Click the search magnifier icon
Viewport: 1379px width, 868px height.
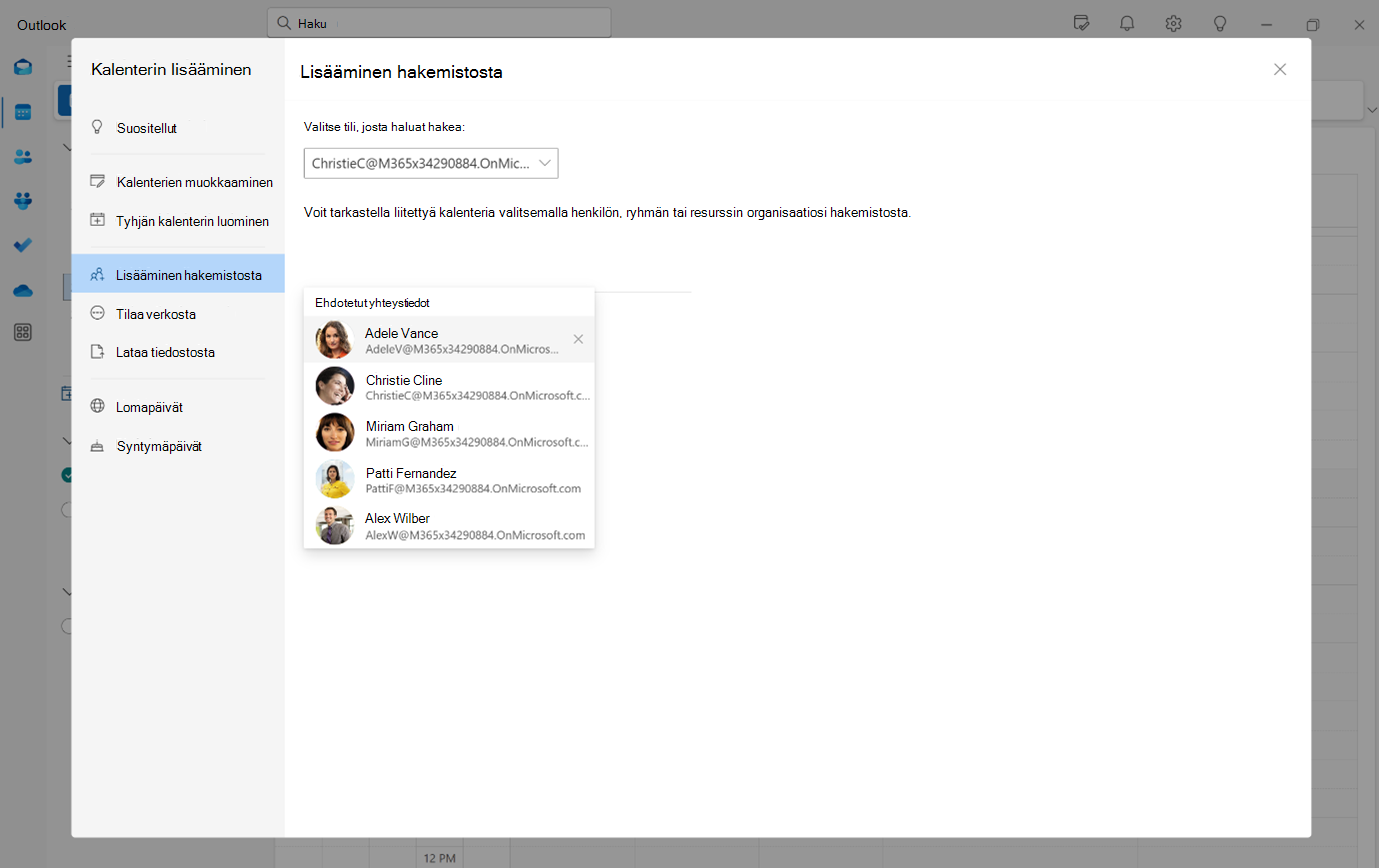click(284, 23)
